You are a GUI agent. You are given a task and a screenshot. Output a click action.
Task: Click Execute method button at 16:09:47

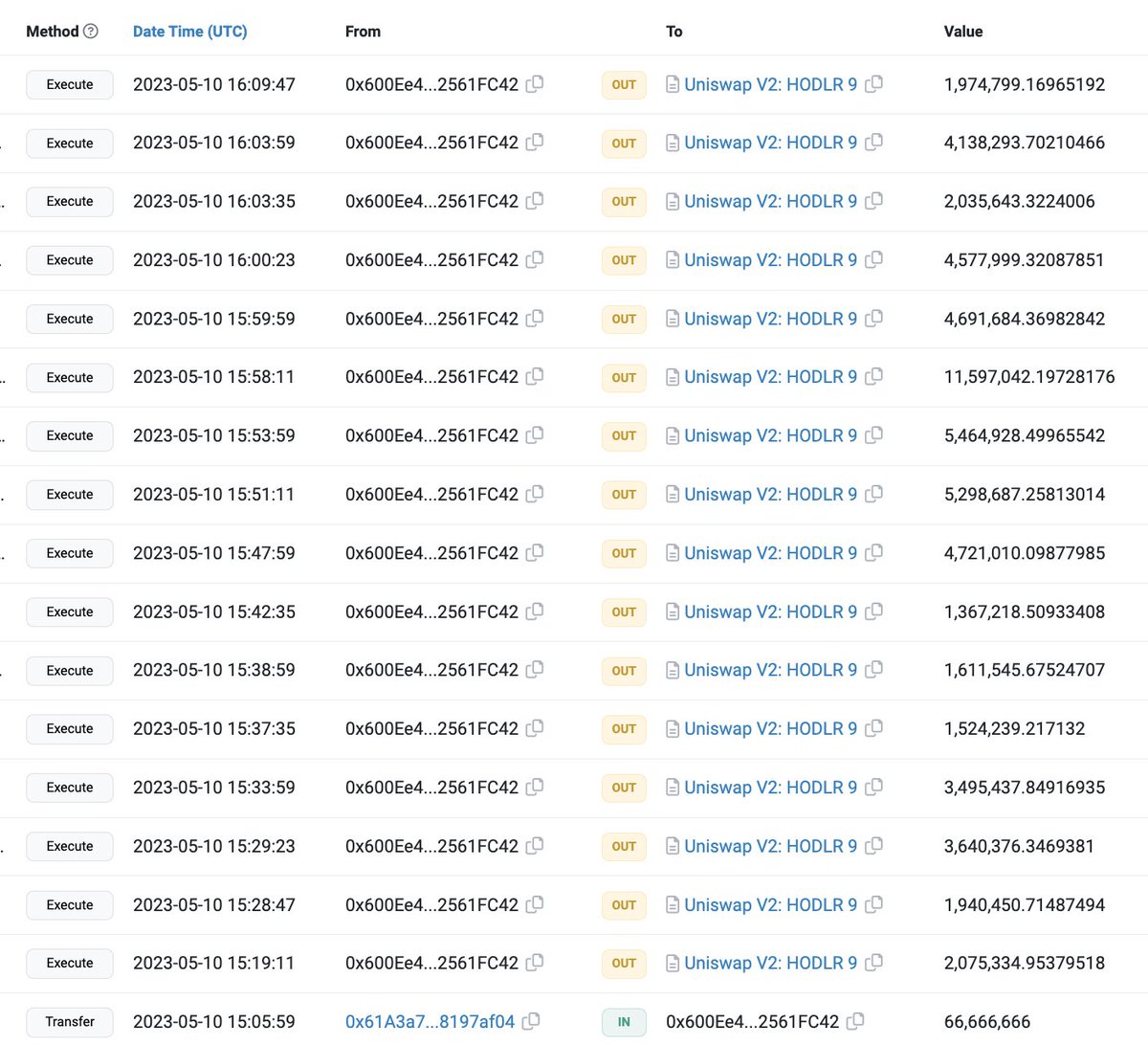70,84
